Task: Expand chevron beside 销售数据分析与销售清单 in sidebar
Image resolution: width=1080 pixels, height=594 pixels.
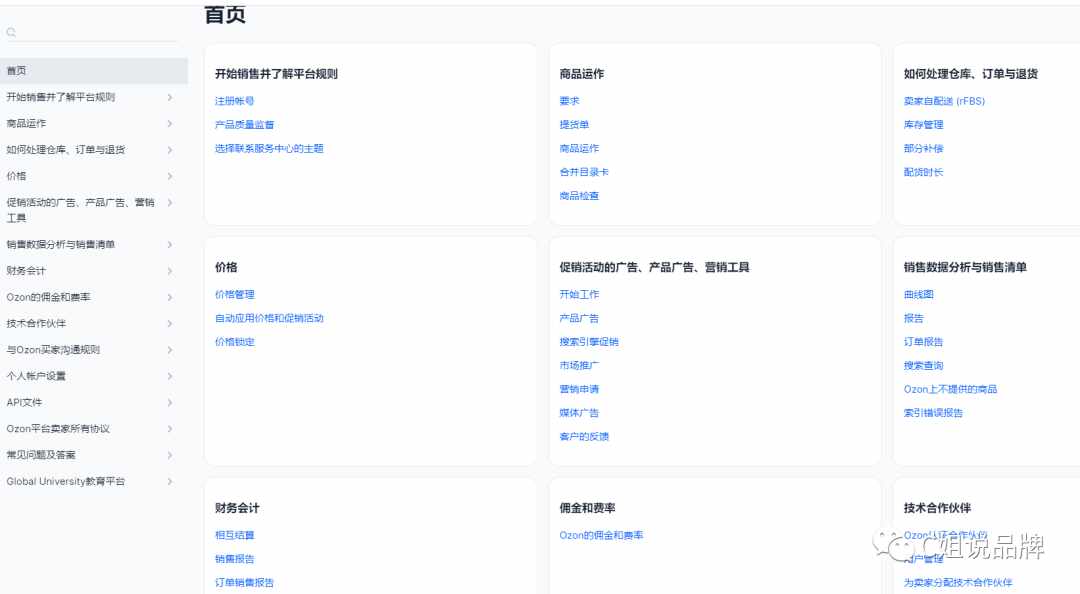Action: [x=169, y=245]
